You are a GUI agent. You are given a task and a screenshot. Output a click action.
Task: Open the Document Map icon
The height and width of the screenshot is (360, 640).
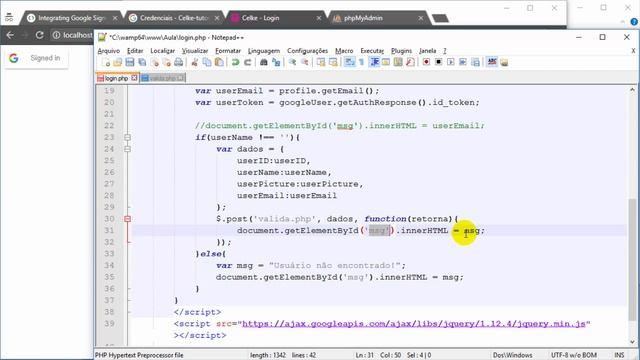[x=398, y=62]
